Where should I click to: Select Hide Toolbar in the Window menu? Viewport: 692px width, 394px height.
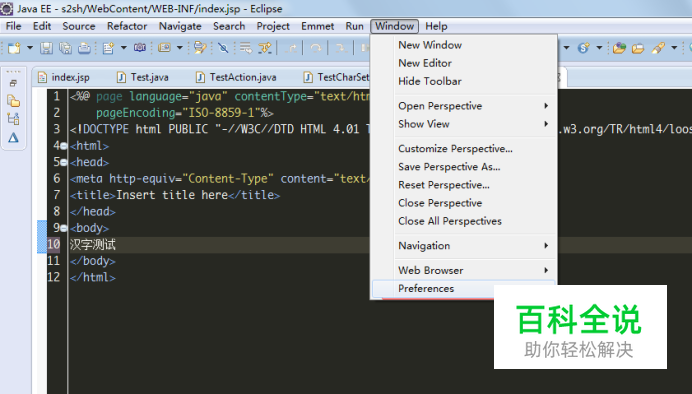[463, 81]
